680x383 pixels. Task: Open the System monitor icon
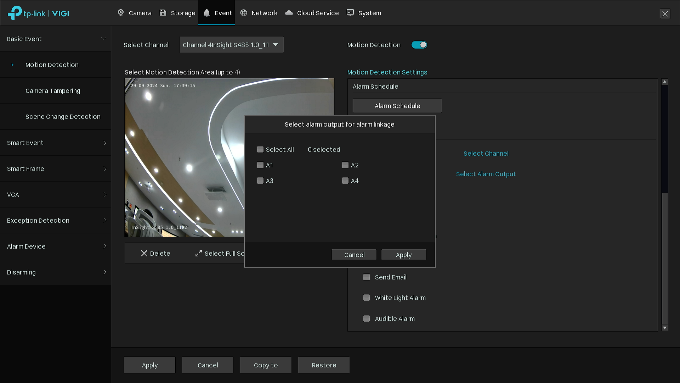[x=350, y=13]
